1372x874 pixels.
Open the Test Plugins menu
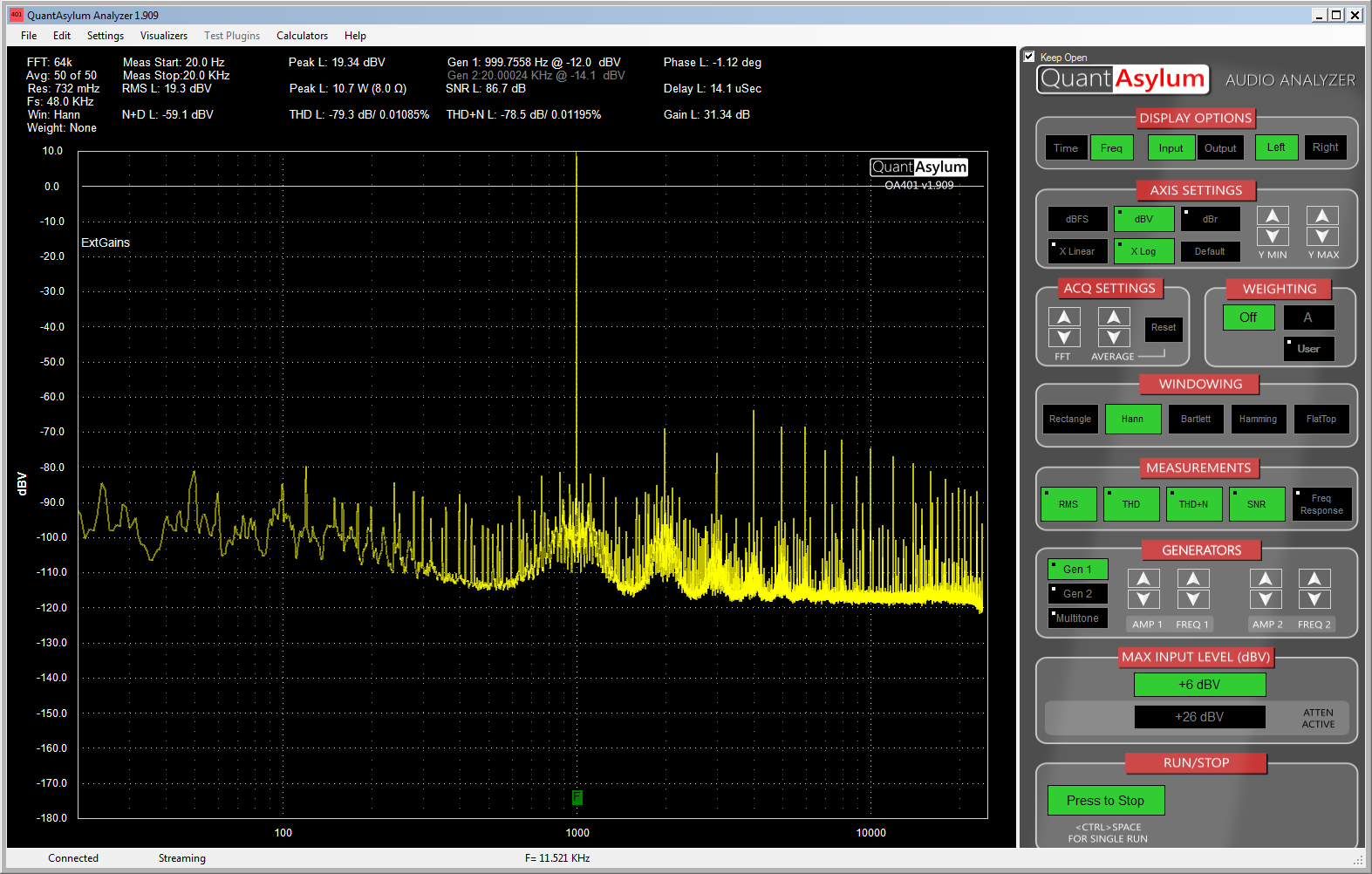(232, 36)
